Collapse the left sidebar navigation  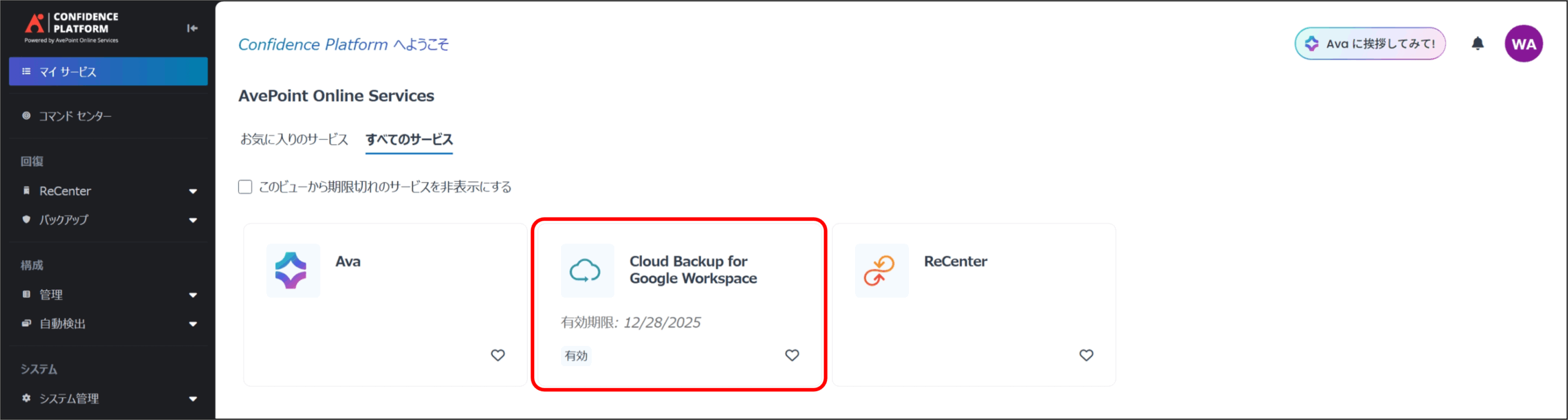[192, 28]
